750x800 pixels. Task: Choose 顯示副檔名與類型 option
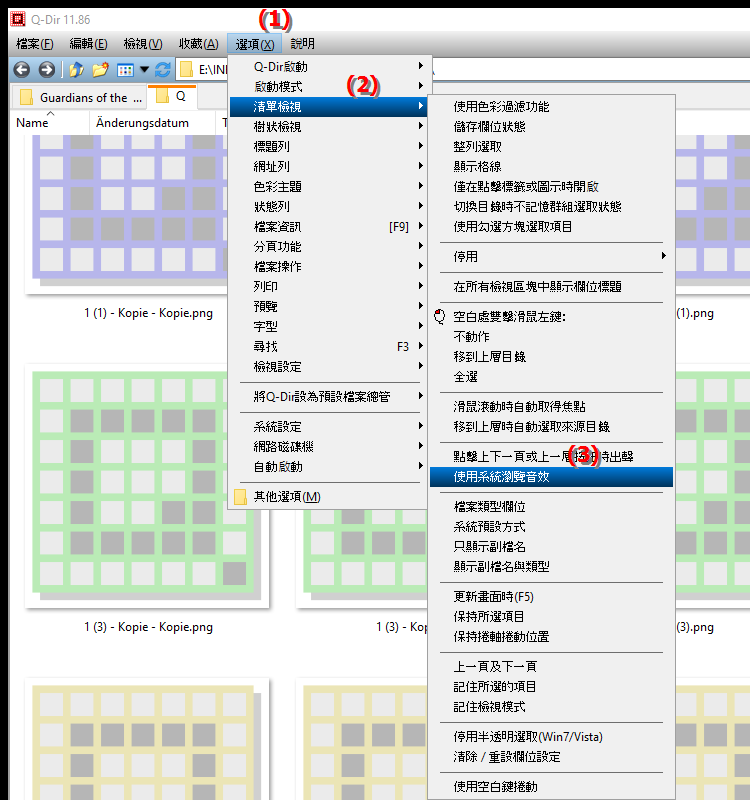tap(552, 566)
